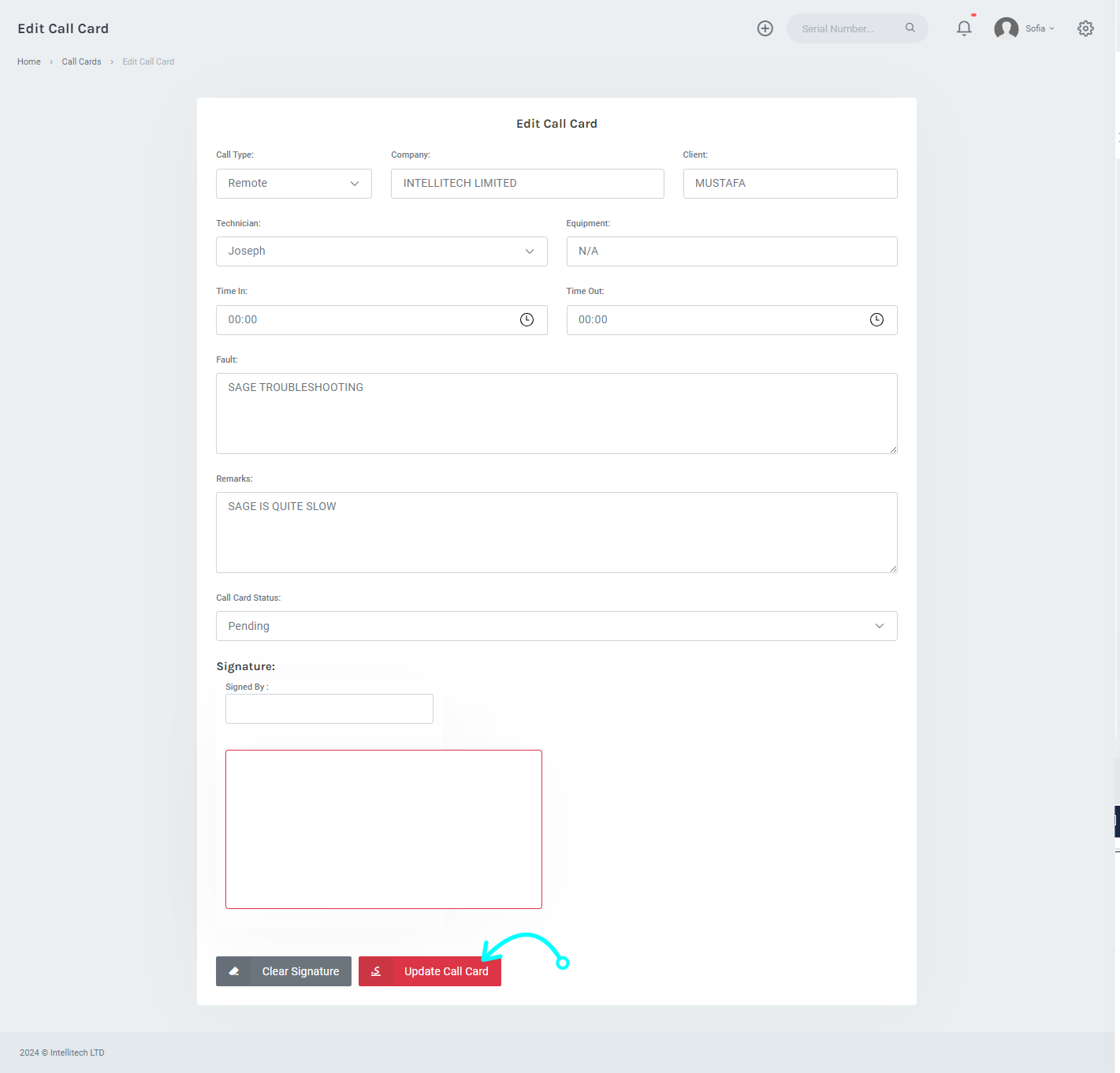Click the Update Call Card button
Image resolution: width=1120 pixels, height=1073 pixels.
pos(430,971)
